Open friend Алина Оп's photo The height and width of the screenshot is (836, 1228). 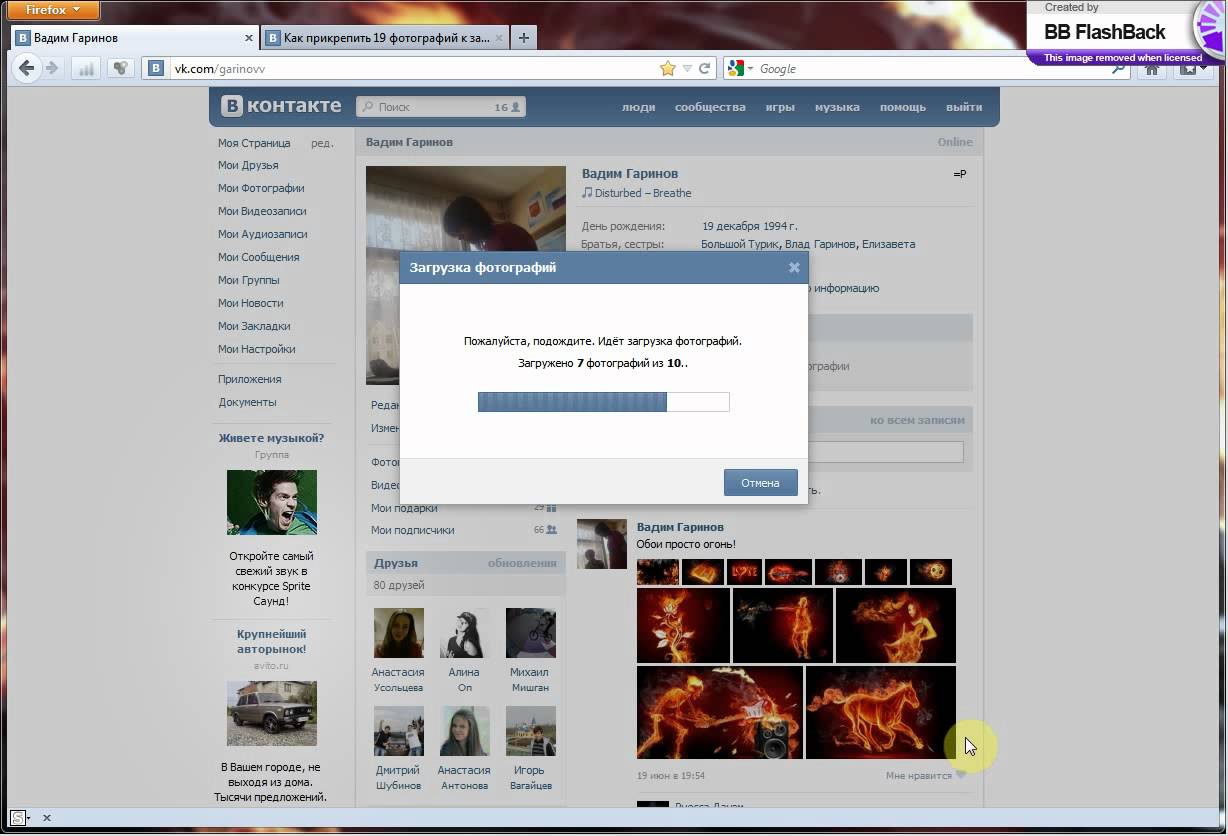pyautogui.click(x=464, y=633)
